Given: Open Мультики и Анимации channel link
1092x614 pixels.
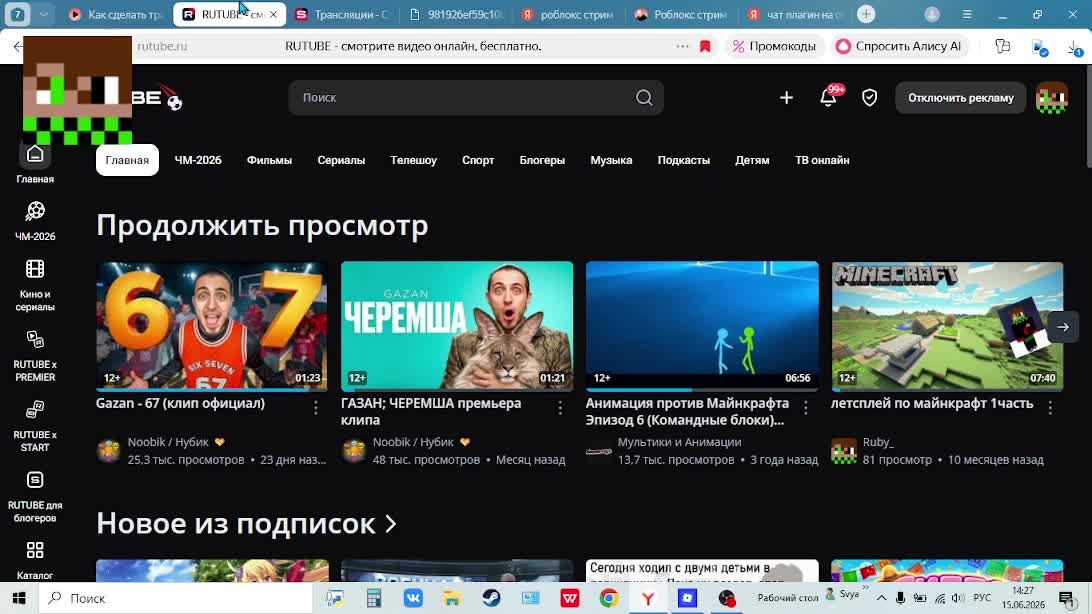Looking at the screenshot, I should 679,442.
